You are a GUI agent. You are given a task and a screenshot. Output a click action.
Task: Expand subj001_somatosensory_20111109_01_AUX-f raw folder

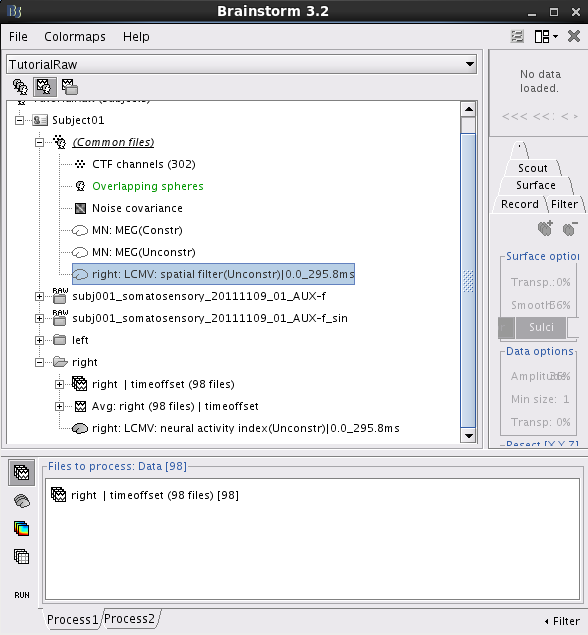39,296
